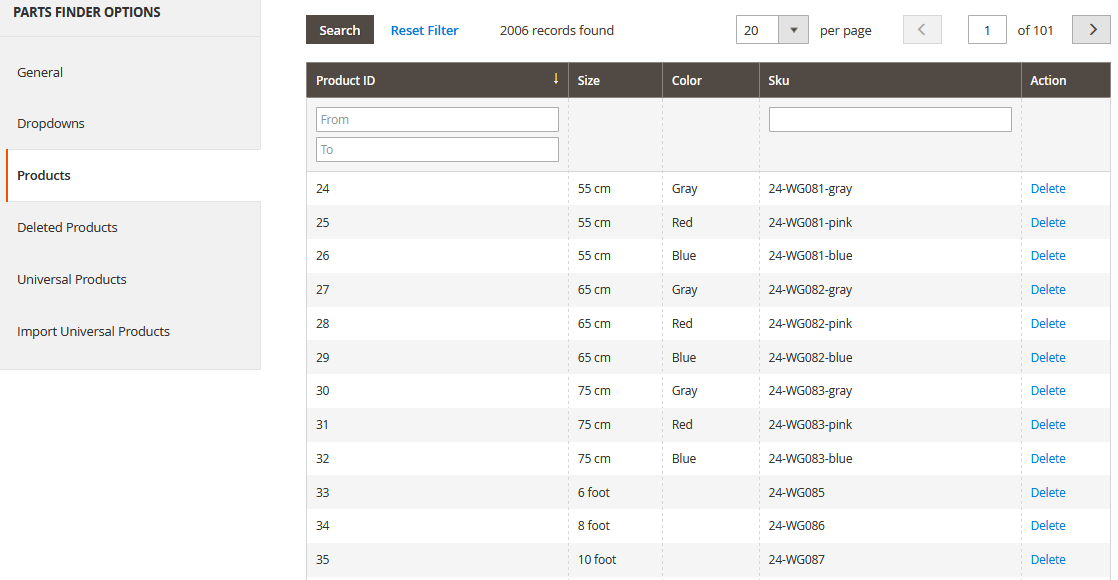The height and width of the screenshot is (580, 1118).
Task: Switch to the Dropdowns tab
Action: coord(51,124)
